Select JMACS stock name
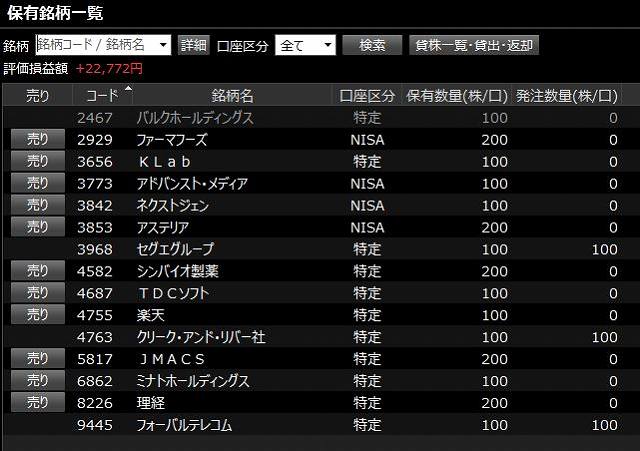This screenshot has height=451, width=640. pos(172,359)
